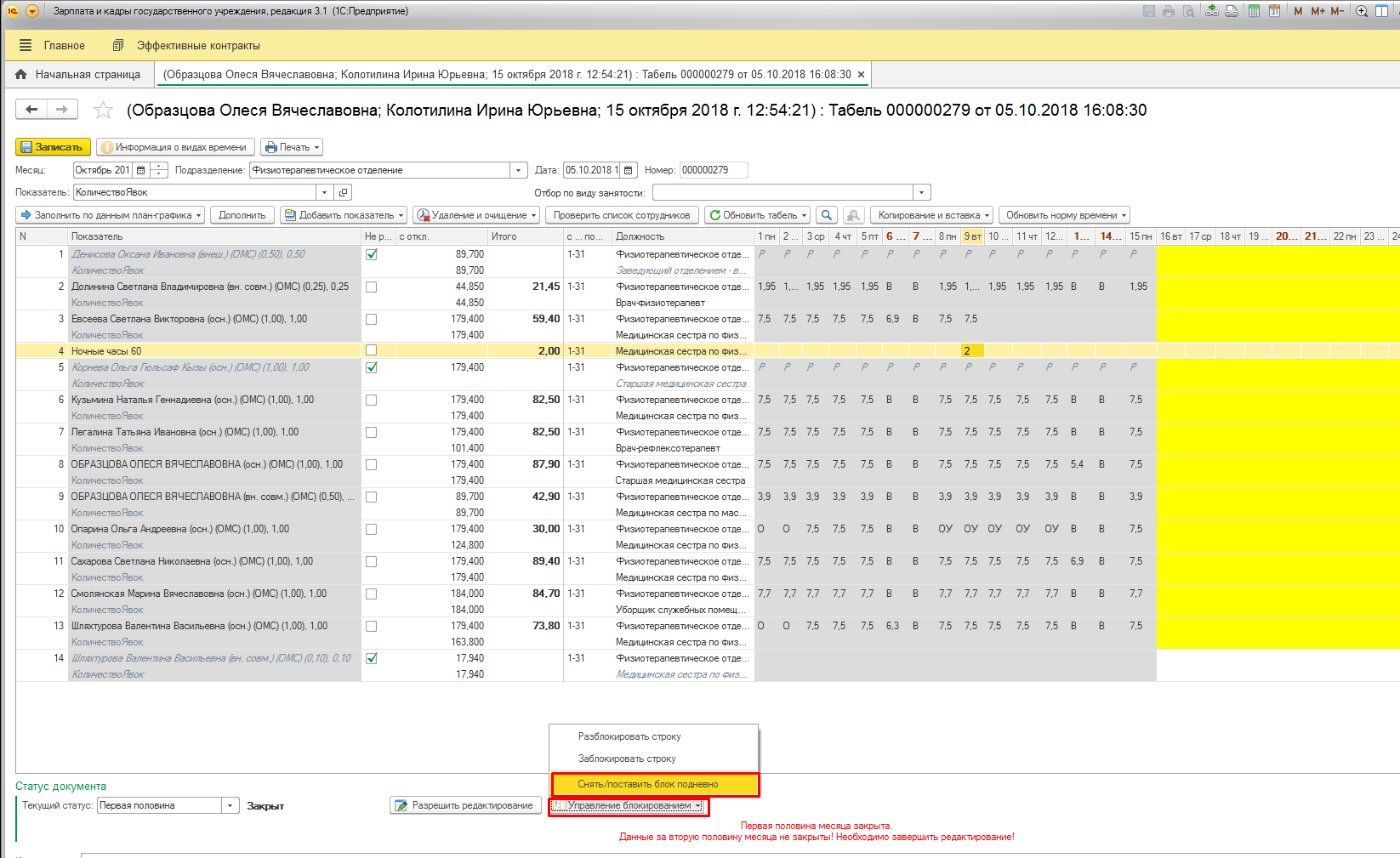Check the box for Долинина Светлана Владимировна row
The width and height of the screenshot is (1400, 858).
pos(371,287)
